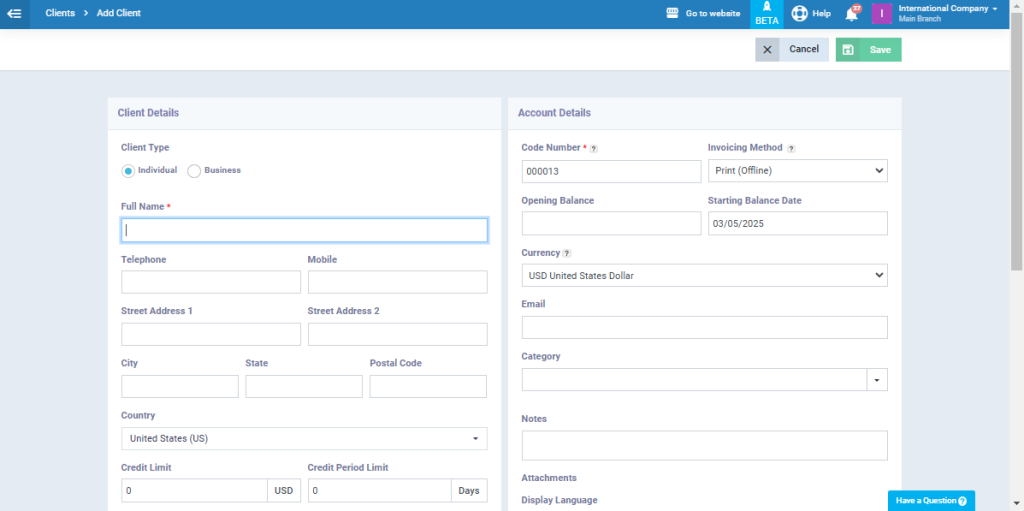Open the BETA rocket icon
This screenshot has width=1024, height=511.
pos(767,7)
